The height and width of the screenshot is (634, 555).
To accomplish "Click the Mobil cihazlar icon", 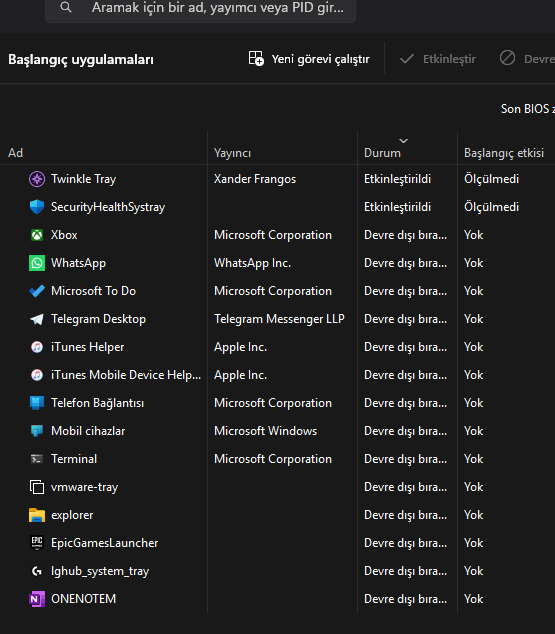I will pyautogui.click(x=37, y=431).
